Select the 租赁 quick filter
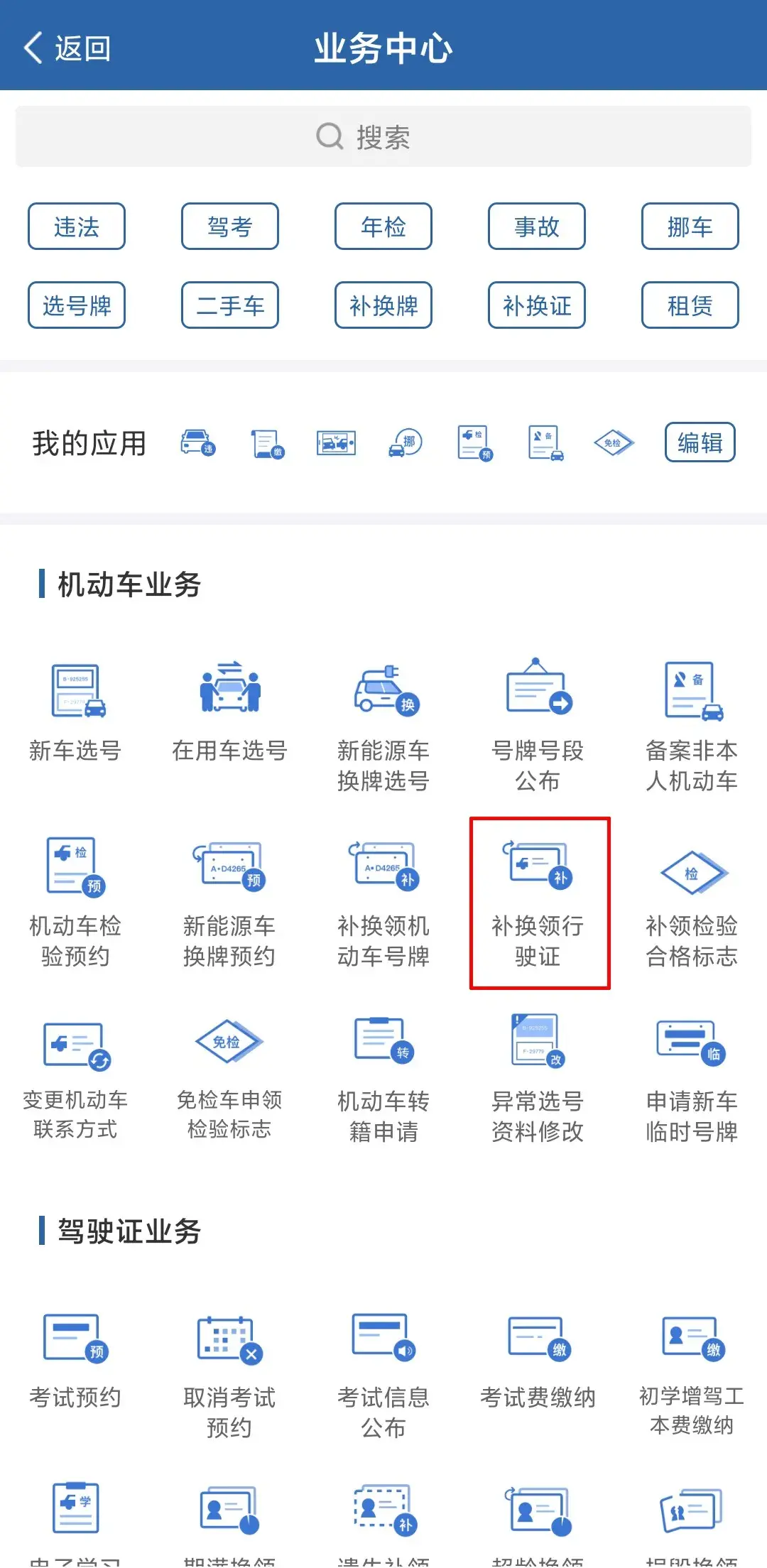This screenshot has height=1568, width=767. tap(690, 305)
